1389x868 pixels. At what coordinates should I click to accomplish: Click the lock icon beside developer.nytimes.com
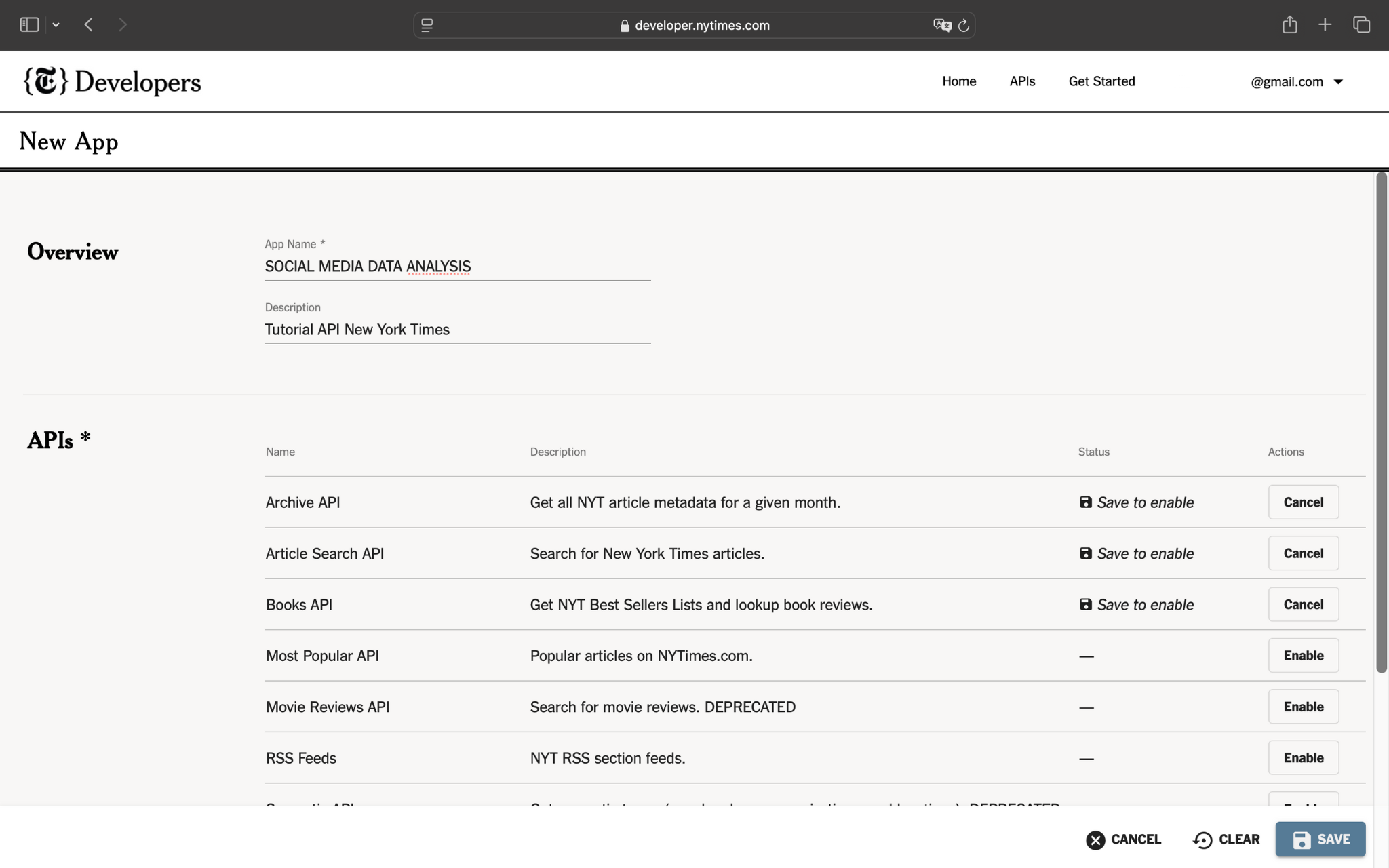[x=625, y=26]
